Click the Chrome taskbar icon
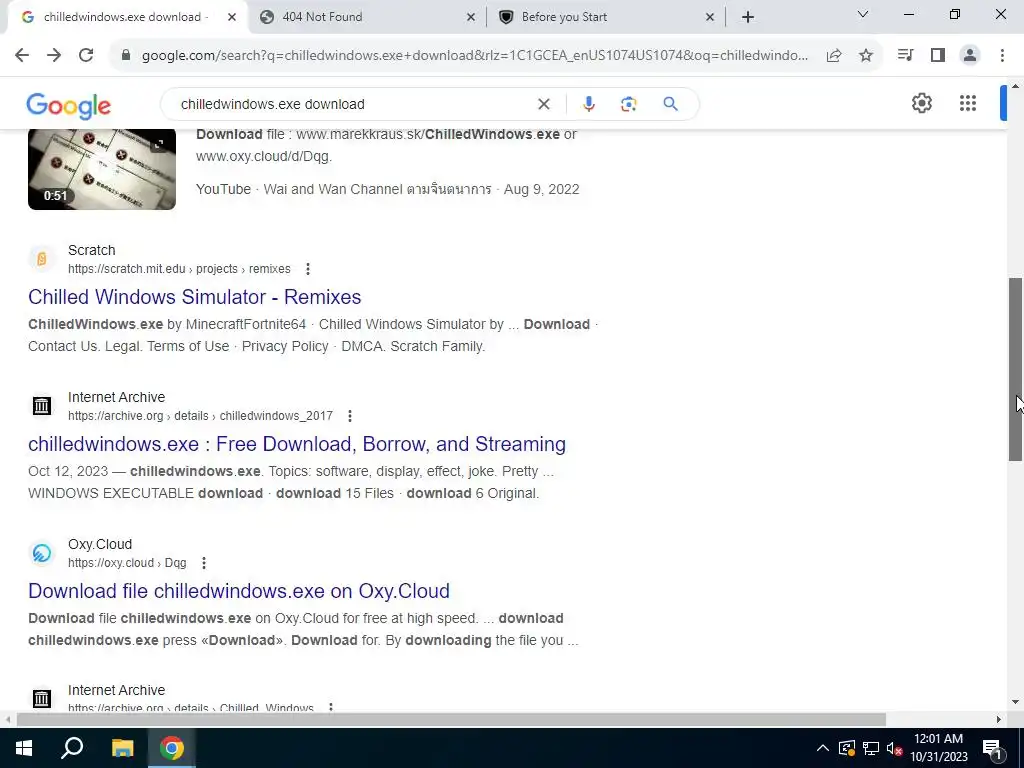The image size is (1024, 768). pos(172,748)
